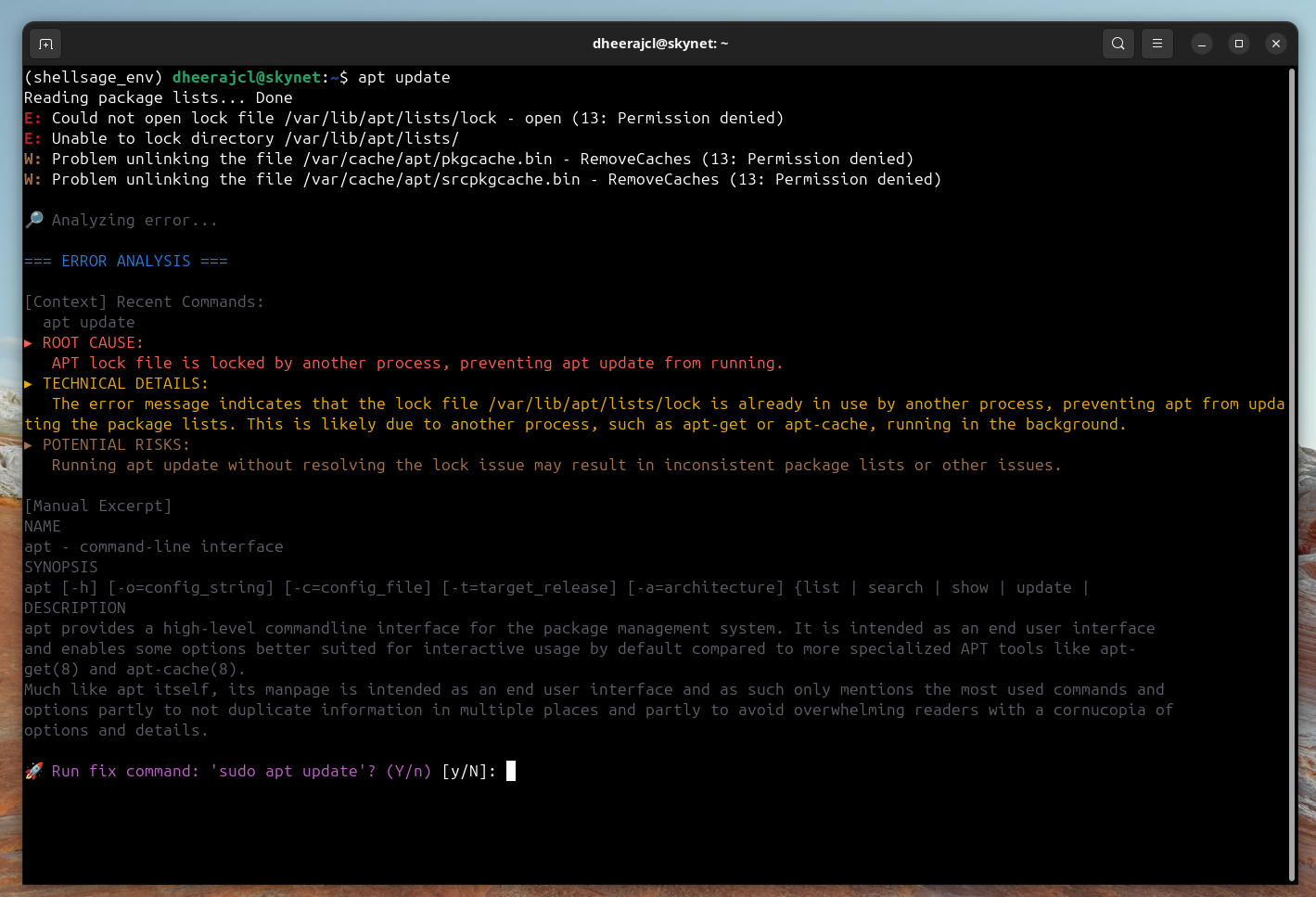The image size is (1316, 897).
Task: Open a new terminal tab
Action: point(45,44)
